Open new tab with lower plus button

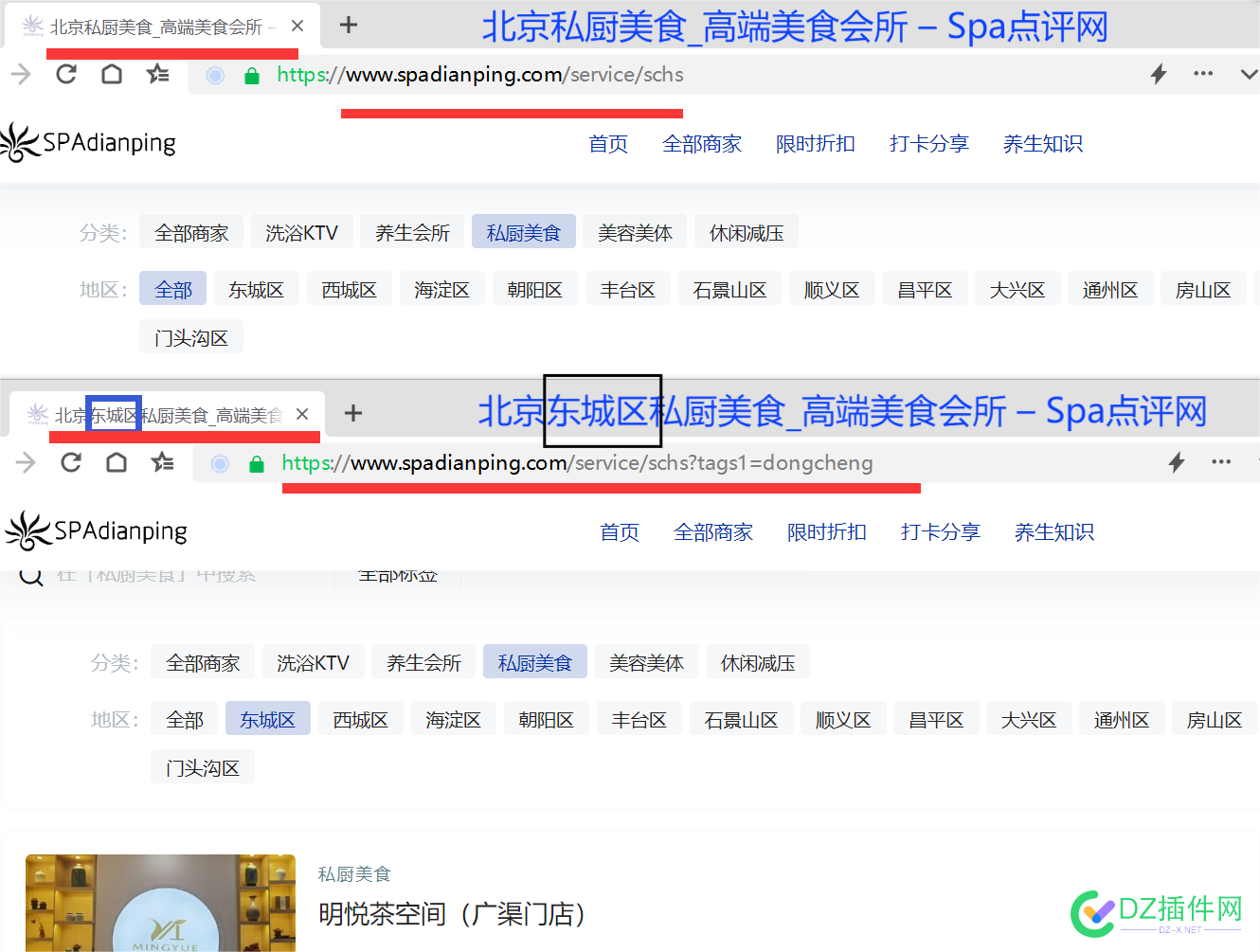353,413
